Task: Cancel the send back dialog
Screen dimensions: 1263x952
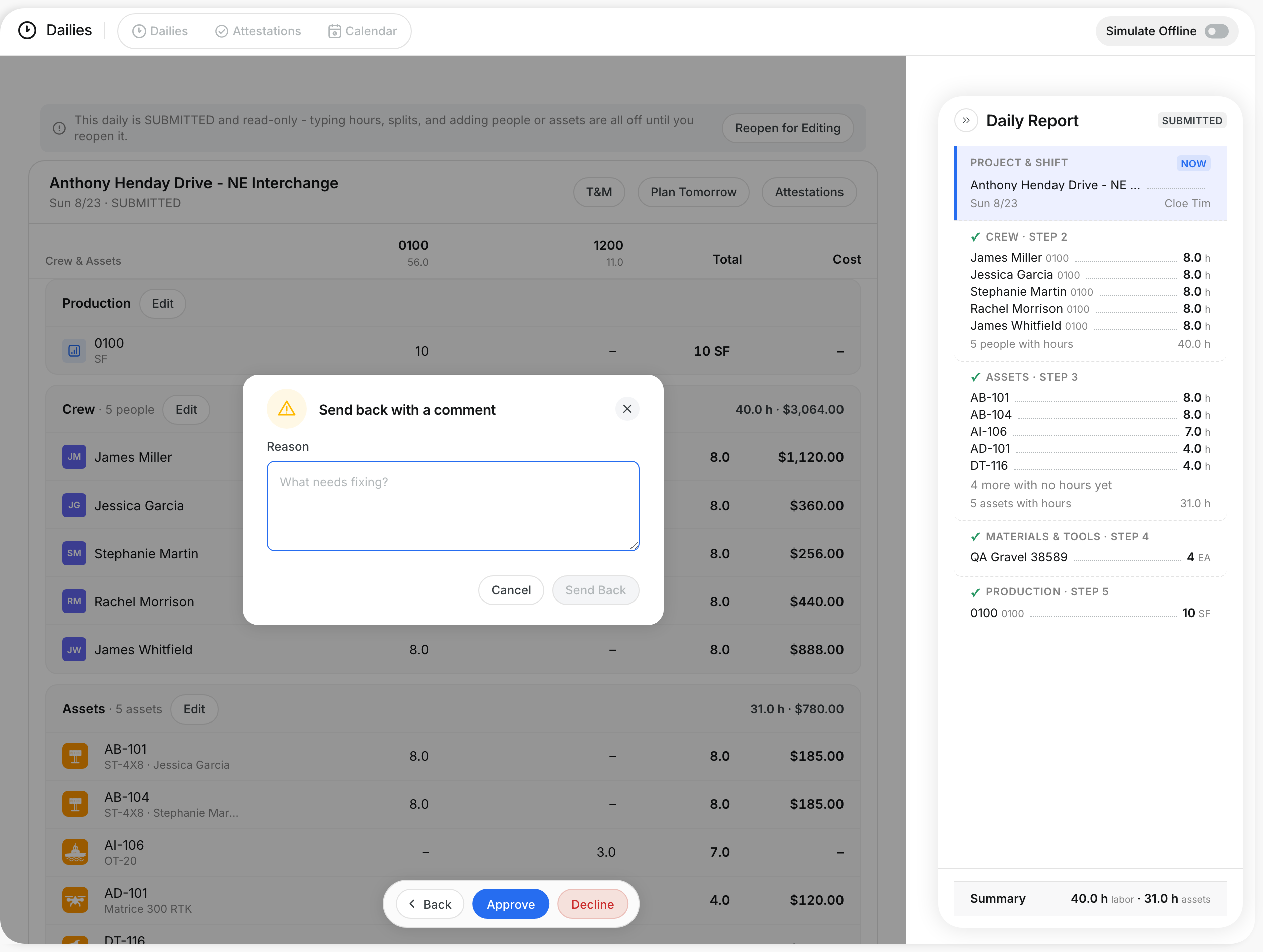Action: (x=511, y=590)
